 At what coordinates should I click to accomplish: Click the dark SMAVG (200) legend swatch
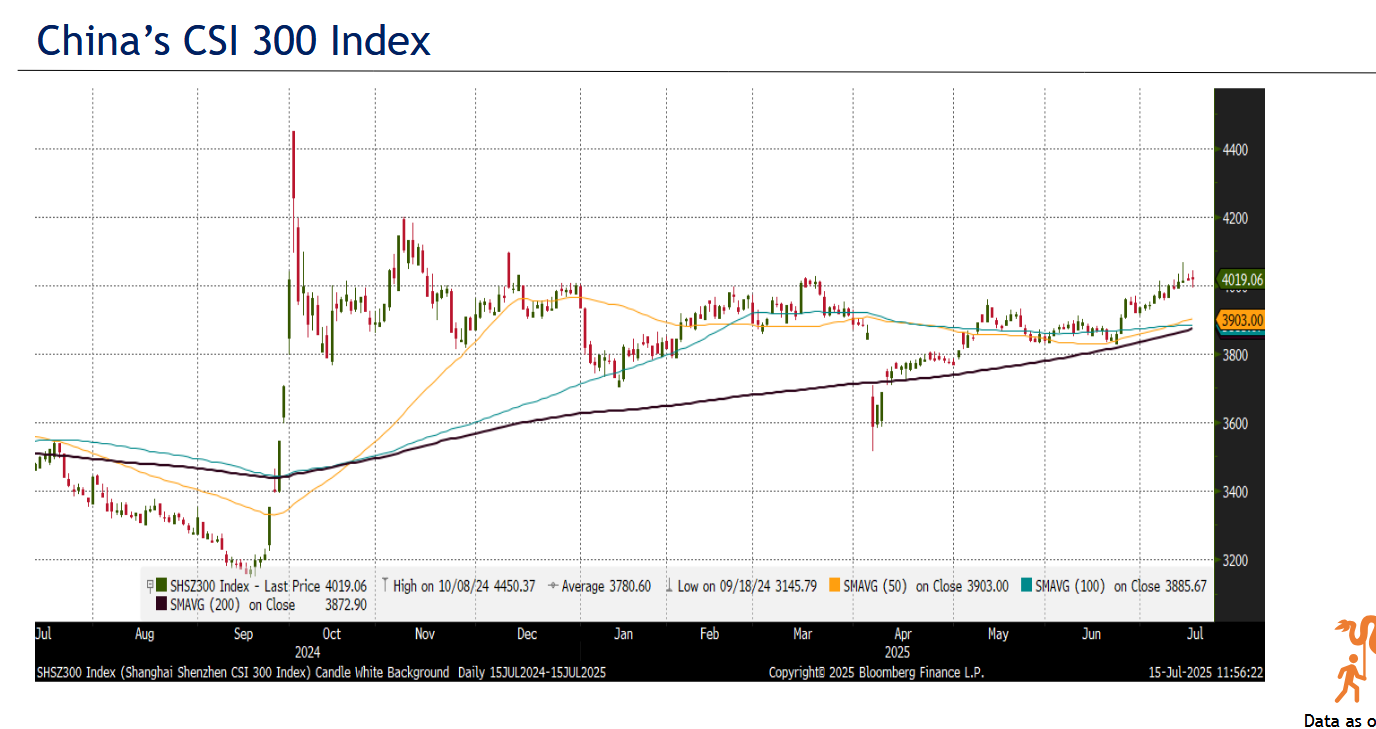(x=161, y=604)
